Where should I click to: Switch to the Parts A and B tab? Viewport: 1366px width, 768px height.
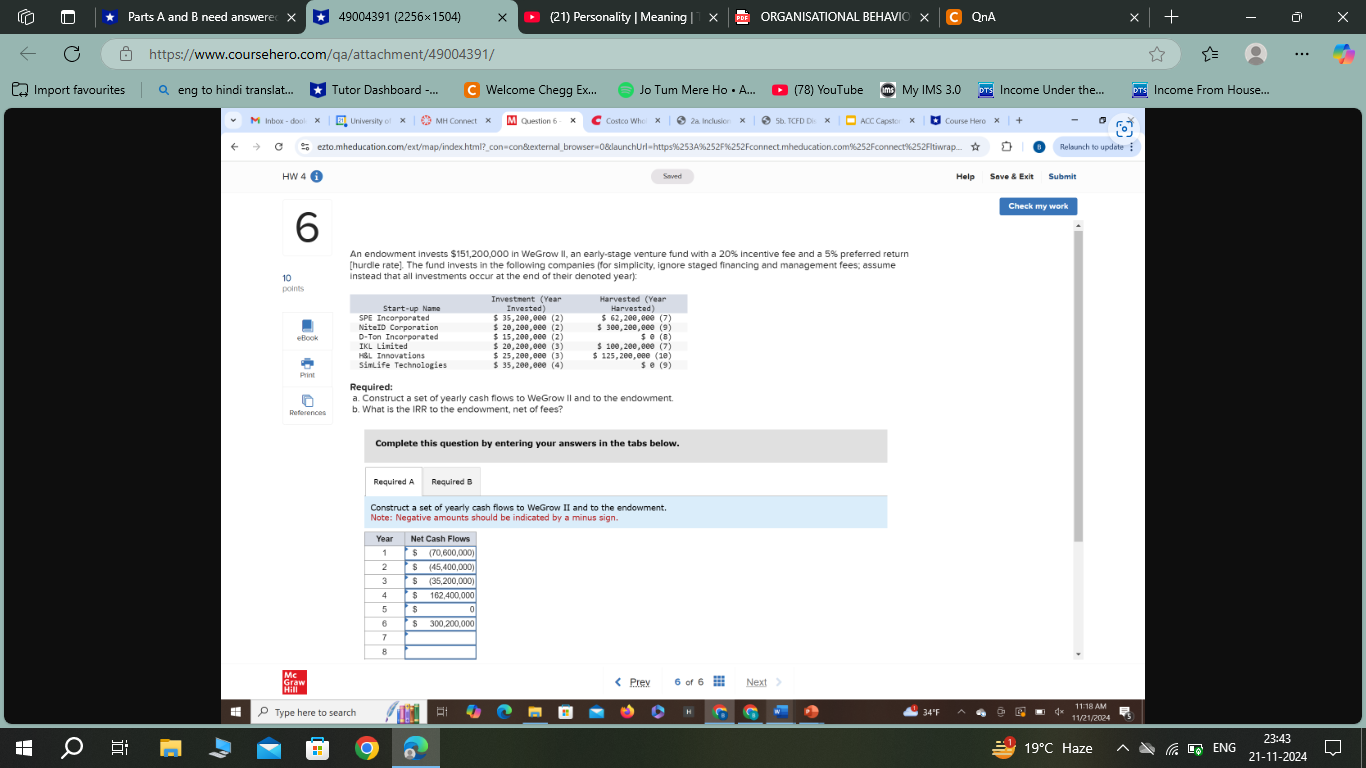pos(202,17)
